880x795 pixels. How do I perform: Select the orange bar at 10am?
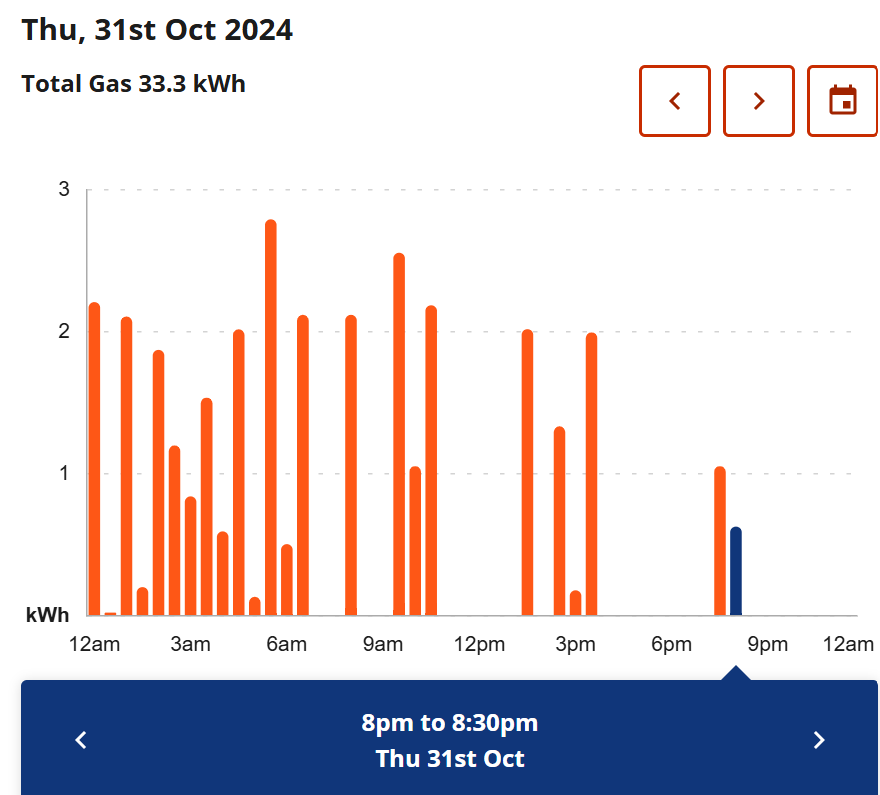pos(415,541)
